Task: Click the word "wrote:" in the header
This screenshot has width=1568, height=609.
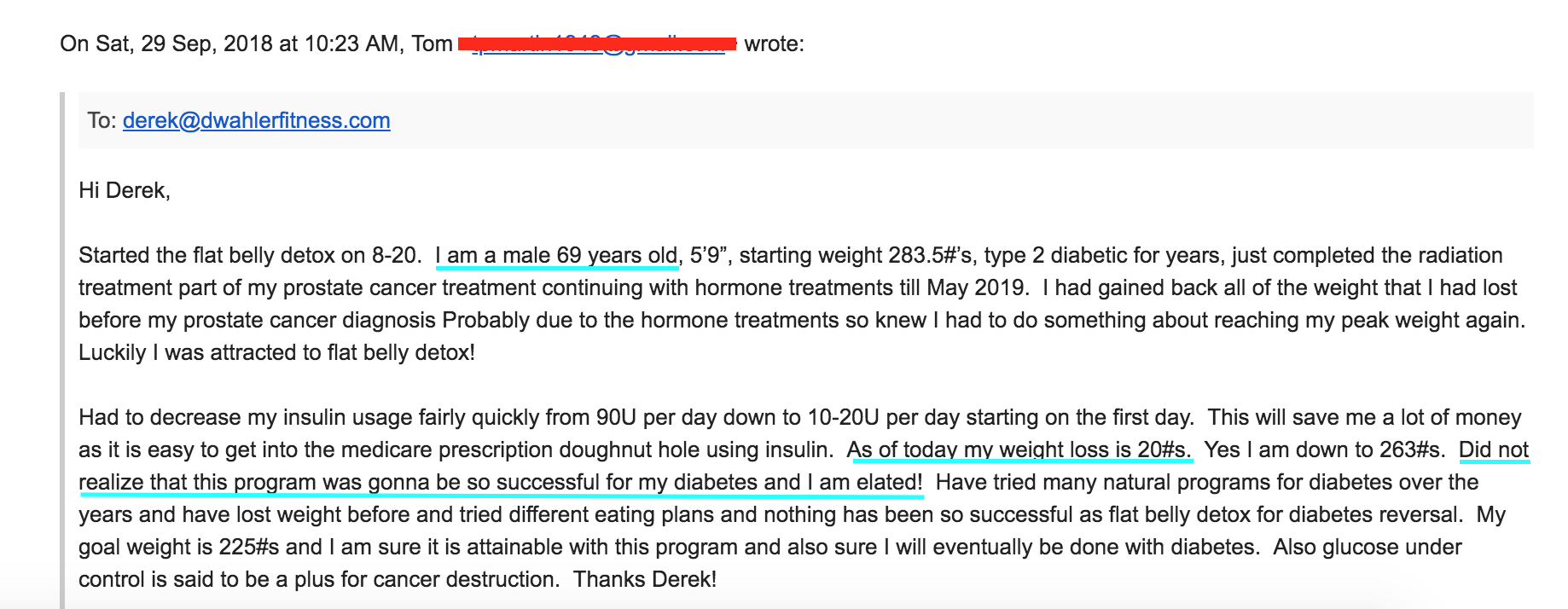Action: (x=774, y=43)
